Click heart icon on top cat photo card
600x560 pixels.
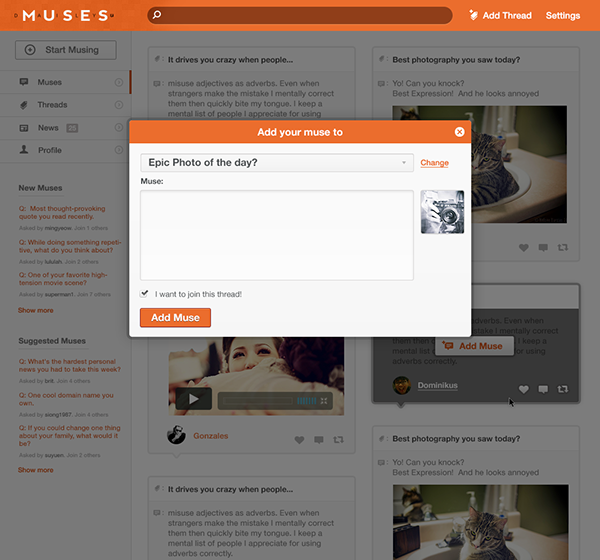coord(523,248)
